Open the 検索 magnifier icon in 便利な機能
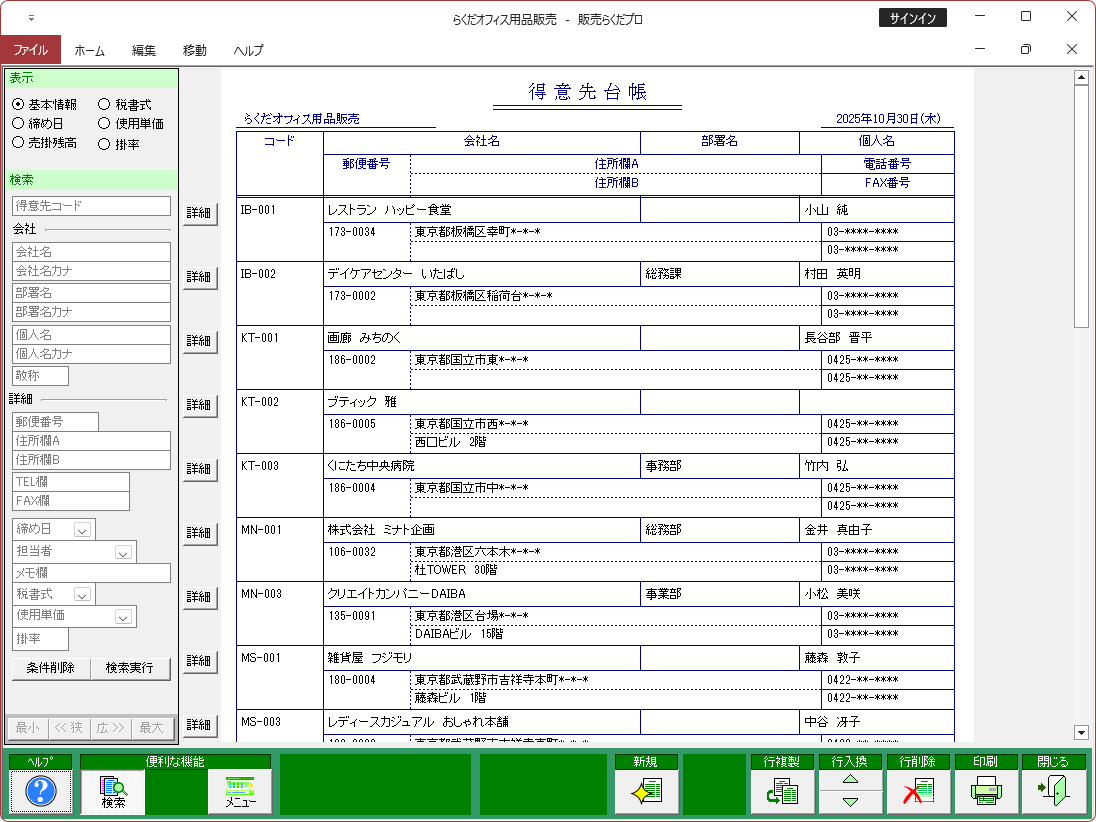This screenshot has height=822, width=1096. (113, 791)
